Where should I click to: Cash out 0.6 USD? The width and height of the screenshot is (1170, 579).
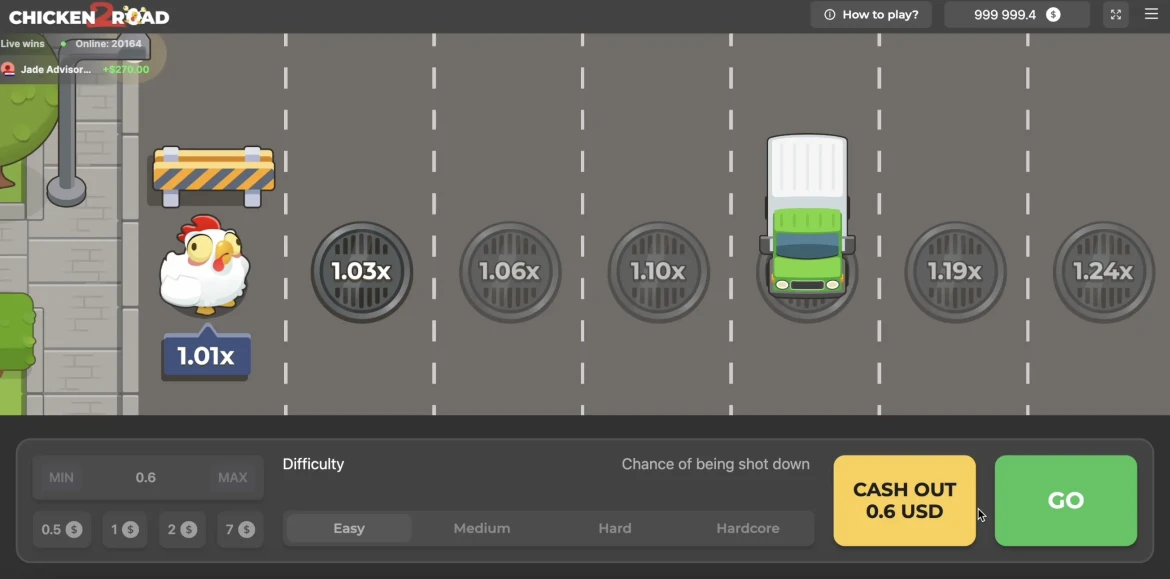(904, 501)
